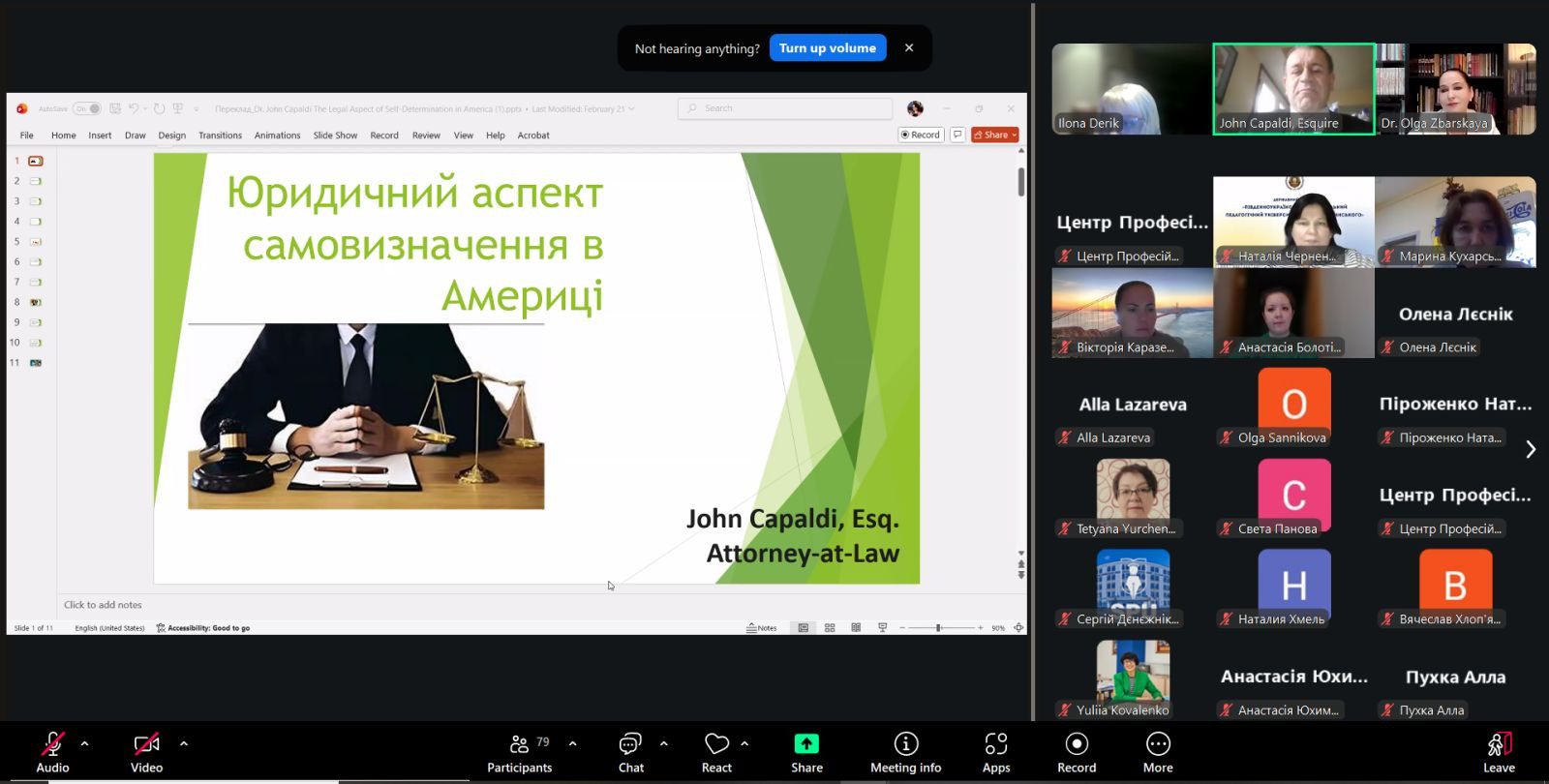Switch to Reading View

856,628
